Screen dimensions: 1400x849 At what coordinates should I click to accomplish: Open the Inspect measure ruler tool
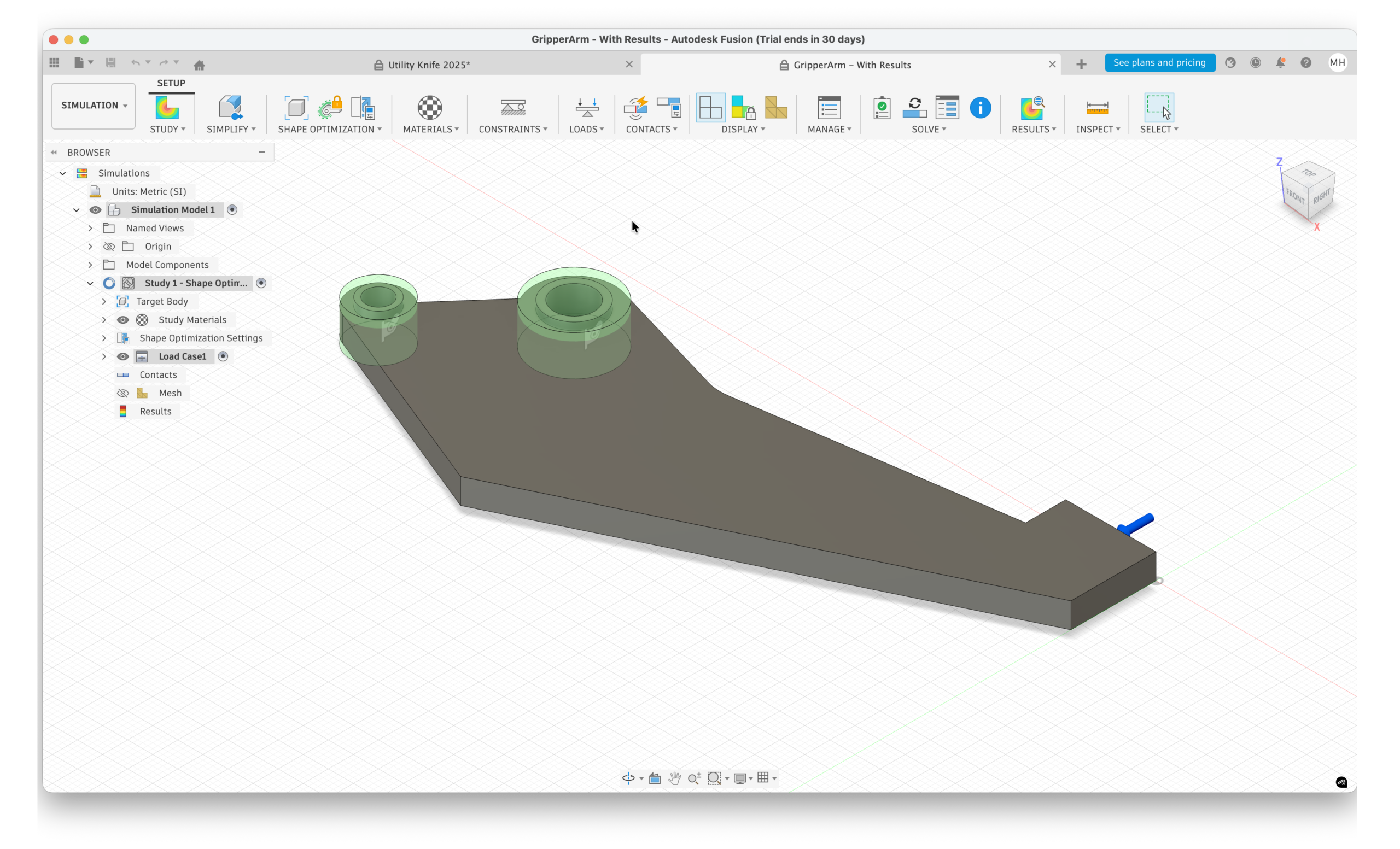[x=1096, y=107]
